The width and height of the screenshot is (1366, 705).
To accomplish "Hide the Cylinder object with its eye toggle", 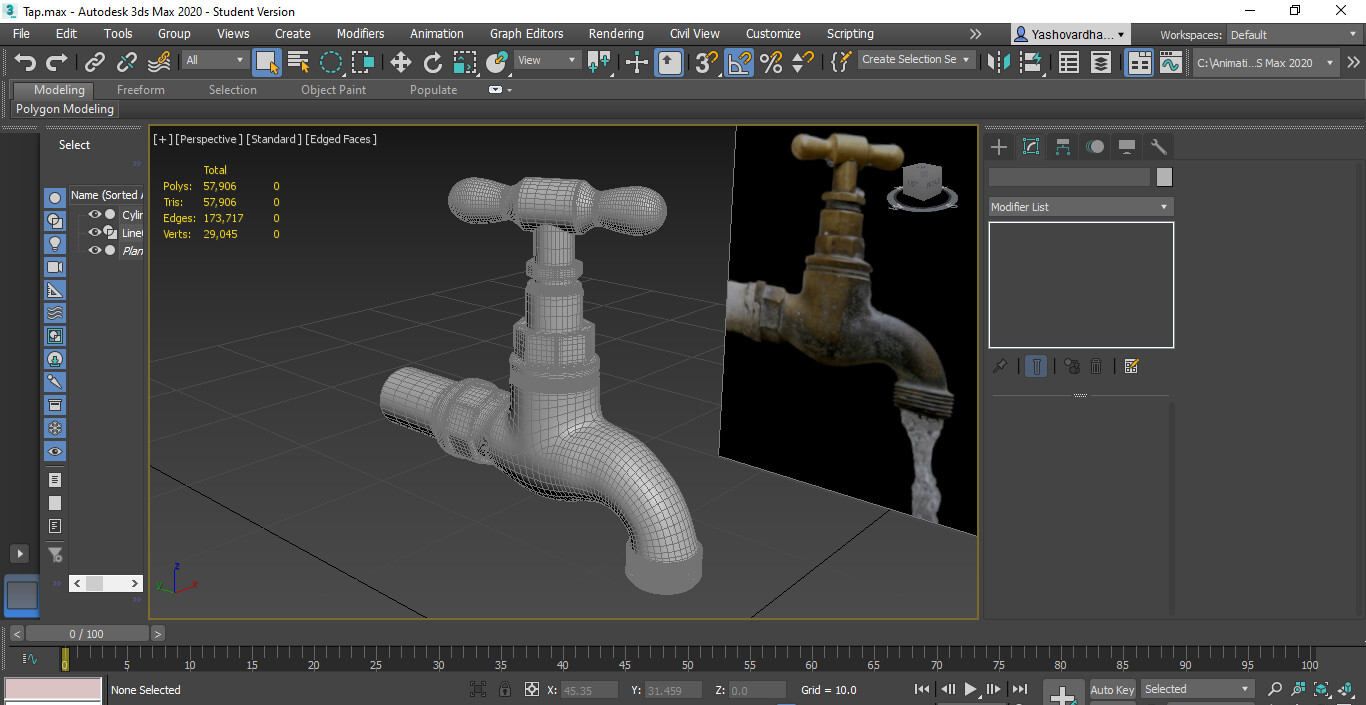I will pos(95,214).
